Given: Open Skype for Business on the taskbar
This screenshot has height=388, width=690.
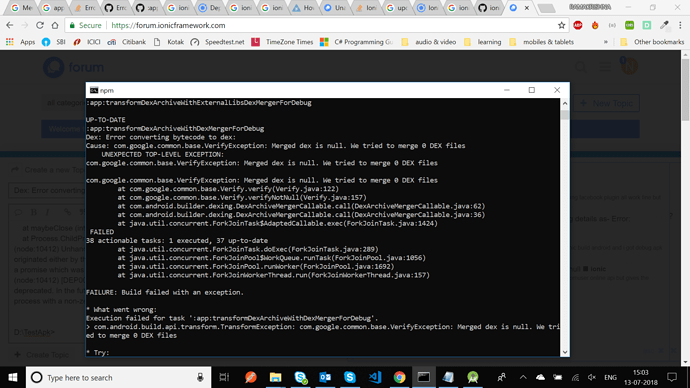Looking at the screenshot, I should 301,377.
